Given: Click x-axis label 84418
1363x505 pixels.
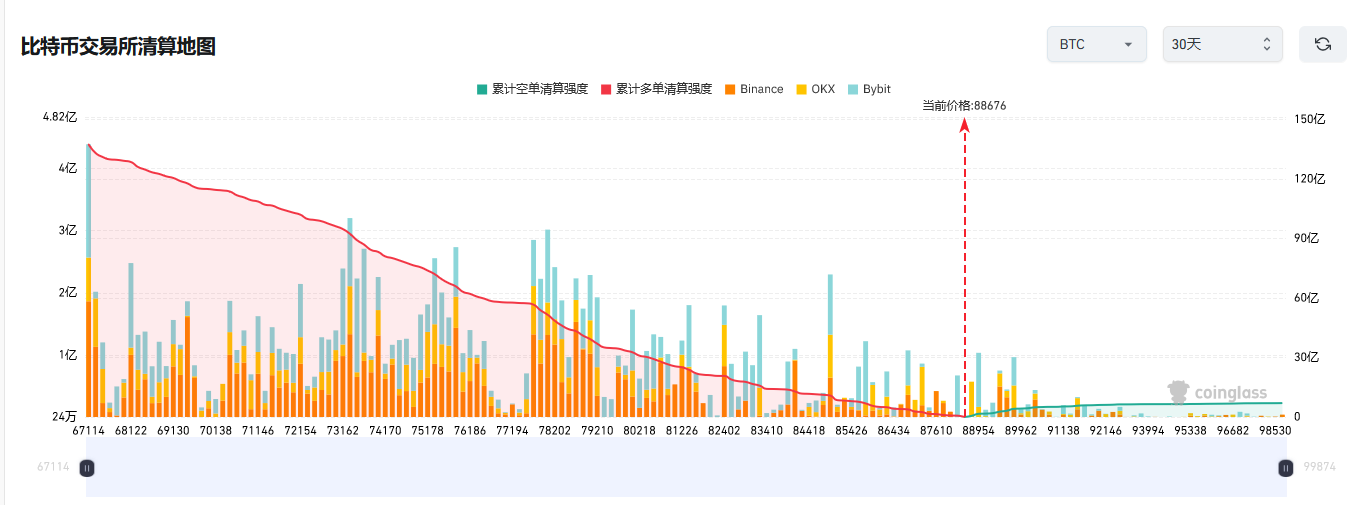Looking at the screenshot, I should coord(809,431).
